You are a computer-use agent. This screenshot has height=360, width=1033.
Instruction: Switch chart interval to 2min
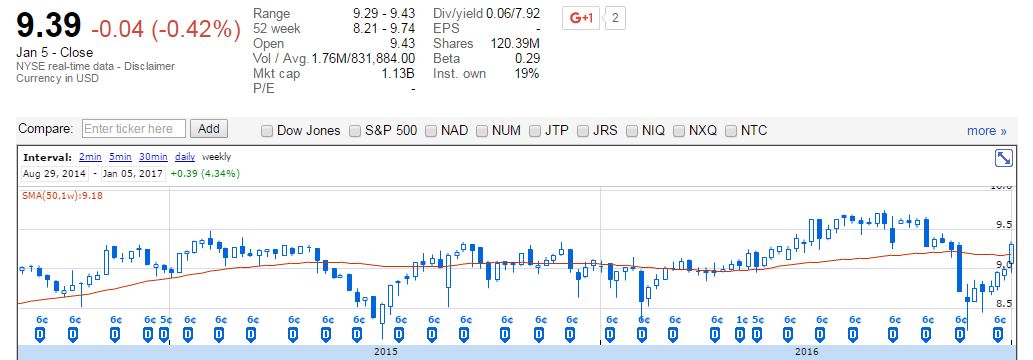coord(89,157)
